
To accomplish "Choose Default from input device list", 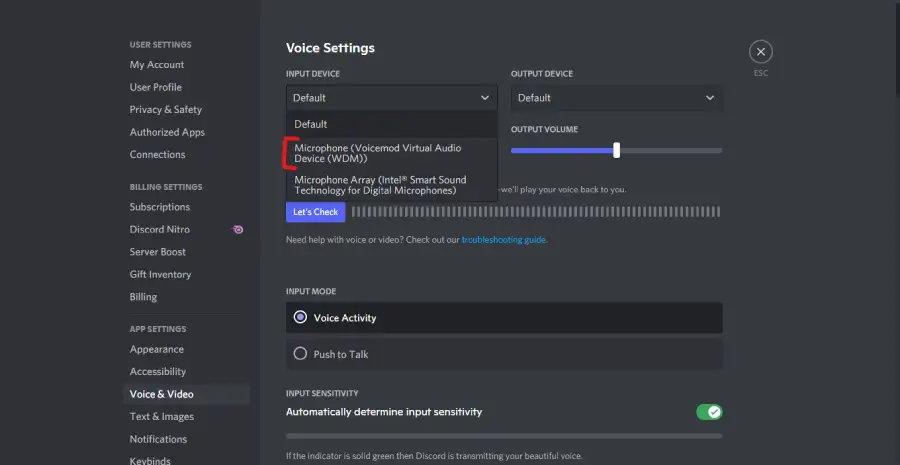I will point(391,124).
